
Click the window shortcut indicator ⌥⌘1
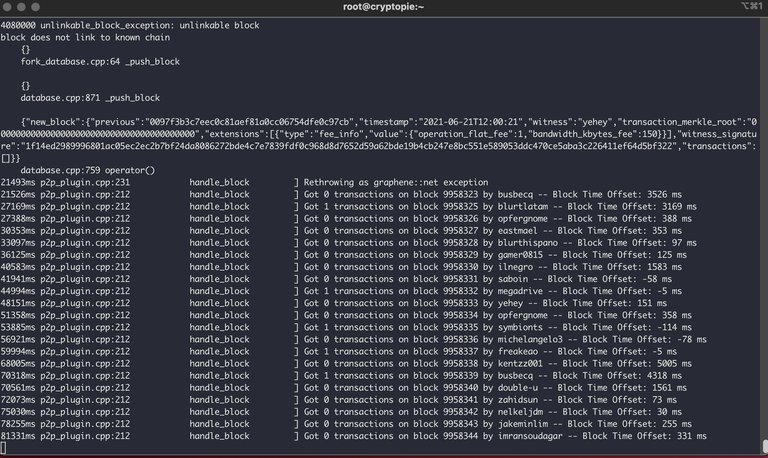coord(751,6)
